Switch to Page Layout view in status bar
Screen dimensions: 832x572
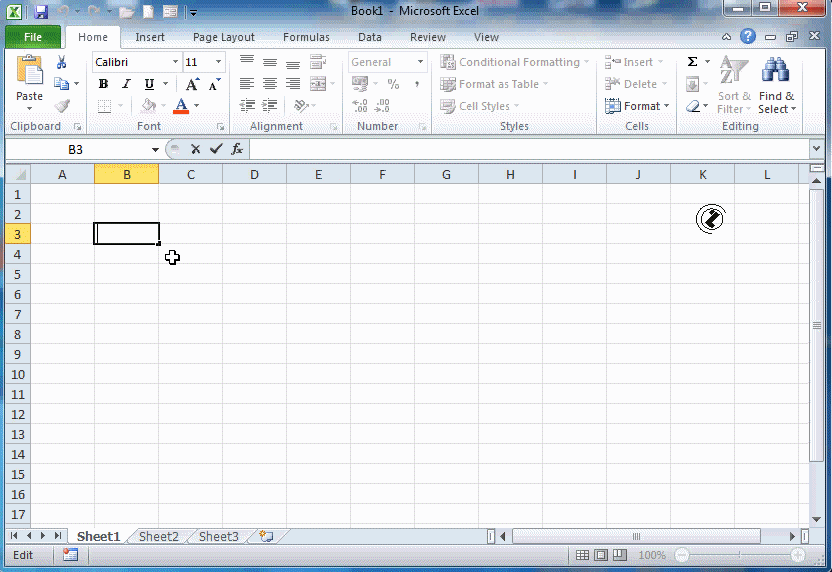[x=602, y=555]
